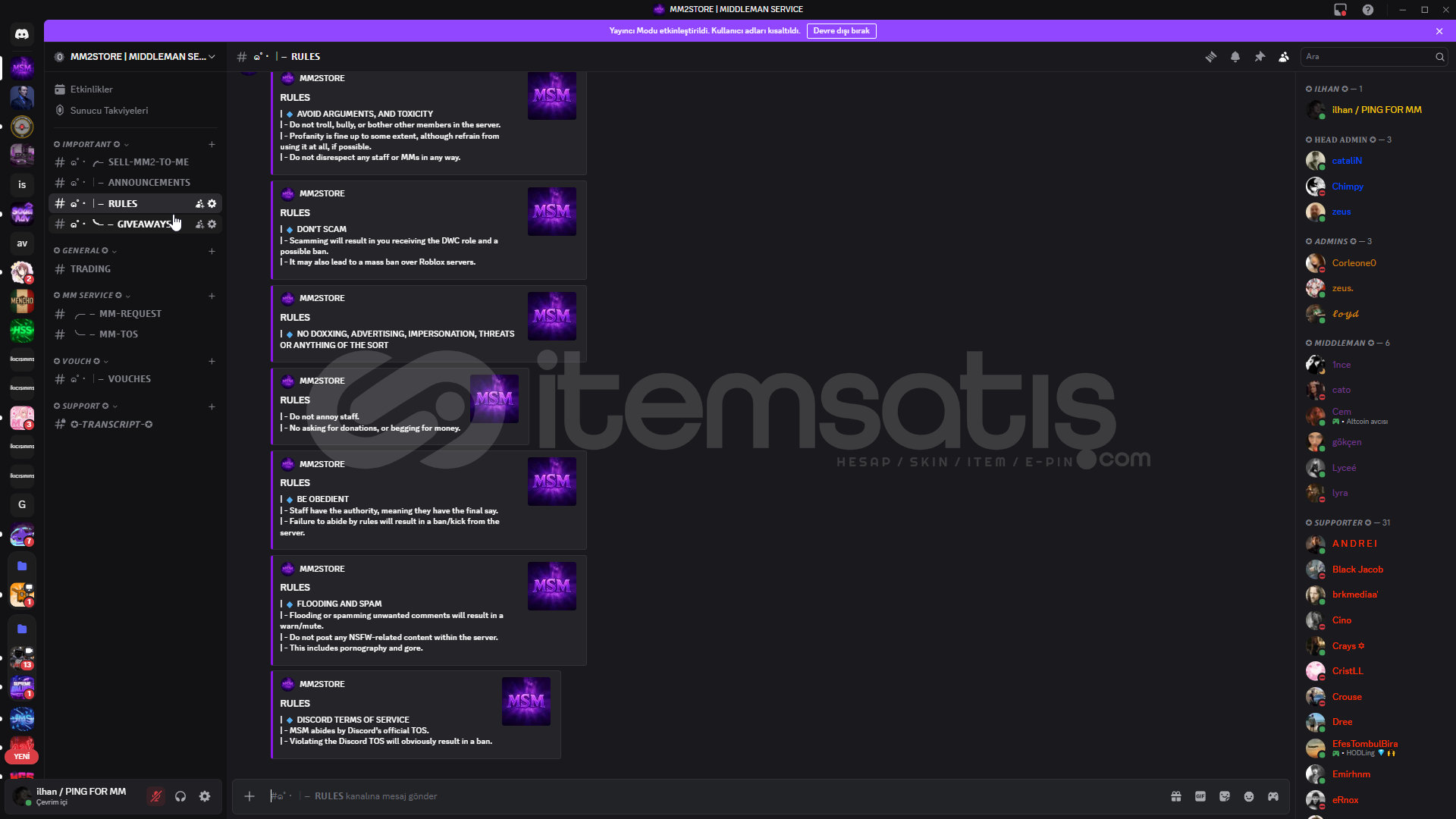Open the MENCHO server icon in sidebar
Screen dimensions: 1456x819
[x=22, y=301]
